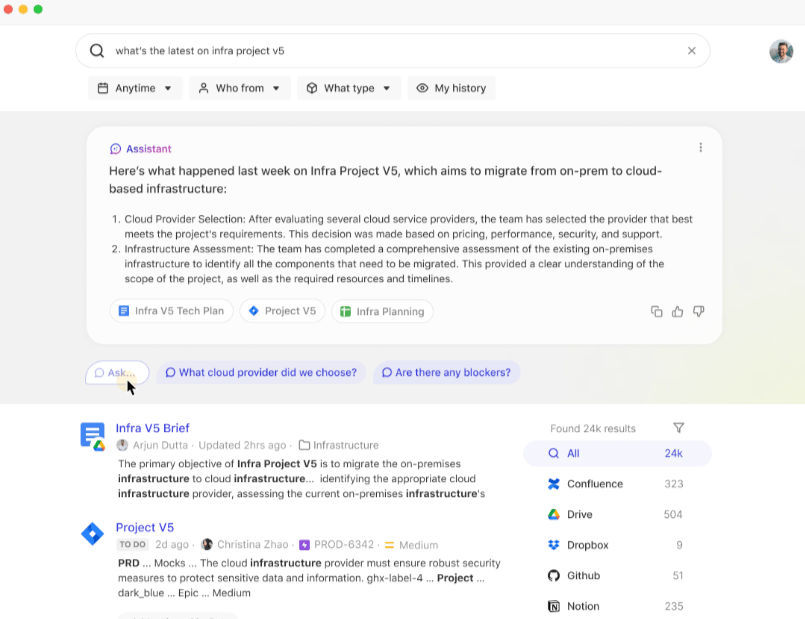805x619 pixels.
Task: Open the Who from filter dropdown
Action: [x=240, y=88]
